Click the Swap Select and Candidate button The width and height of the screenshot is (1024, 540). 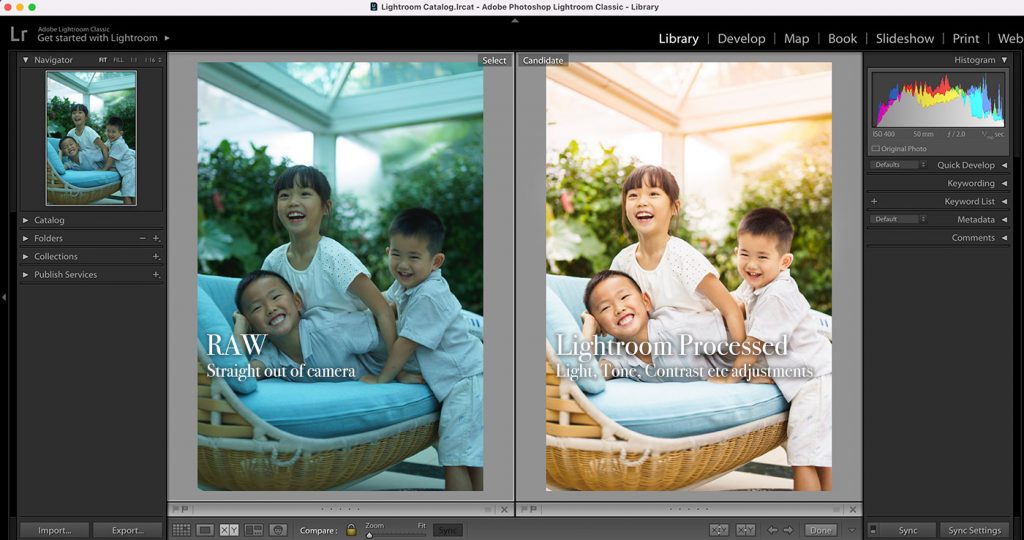(719, 530)
